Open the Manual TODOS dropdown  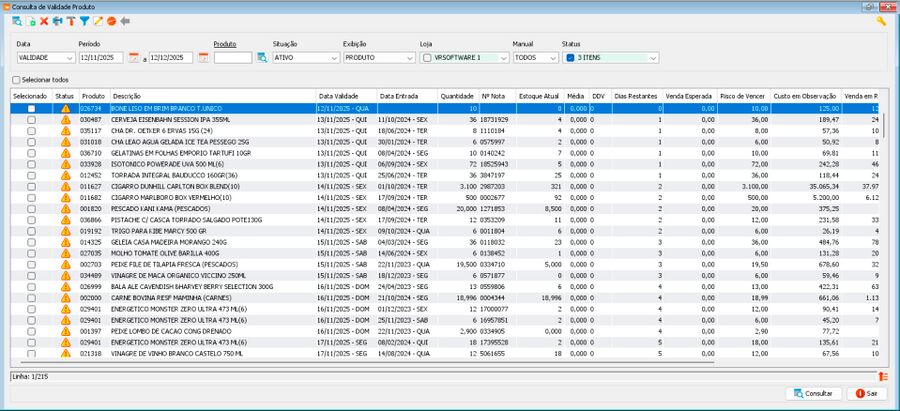(x=536, y=57)
